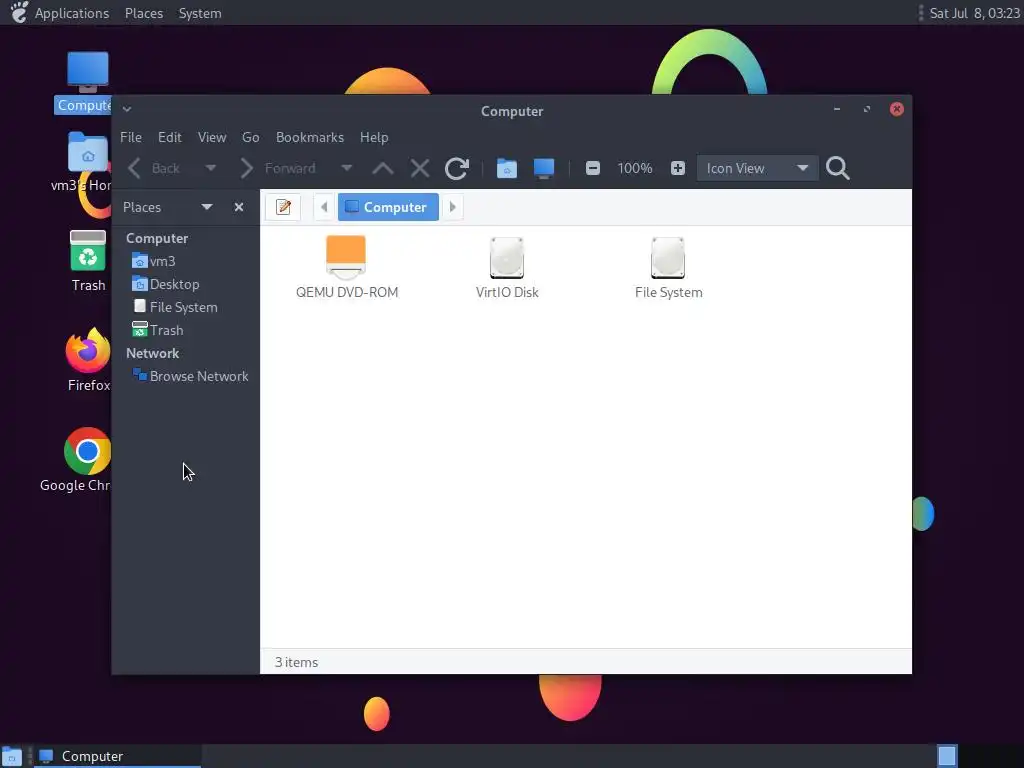Open Home folder from toolbar
This screenshot has width=1024, height=768.
[x=507, y=168]
